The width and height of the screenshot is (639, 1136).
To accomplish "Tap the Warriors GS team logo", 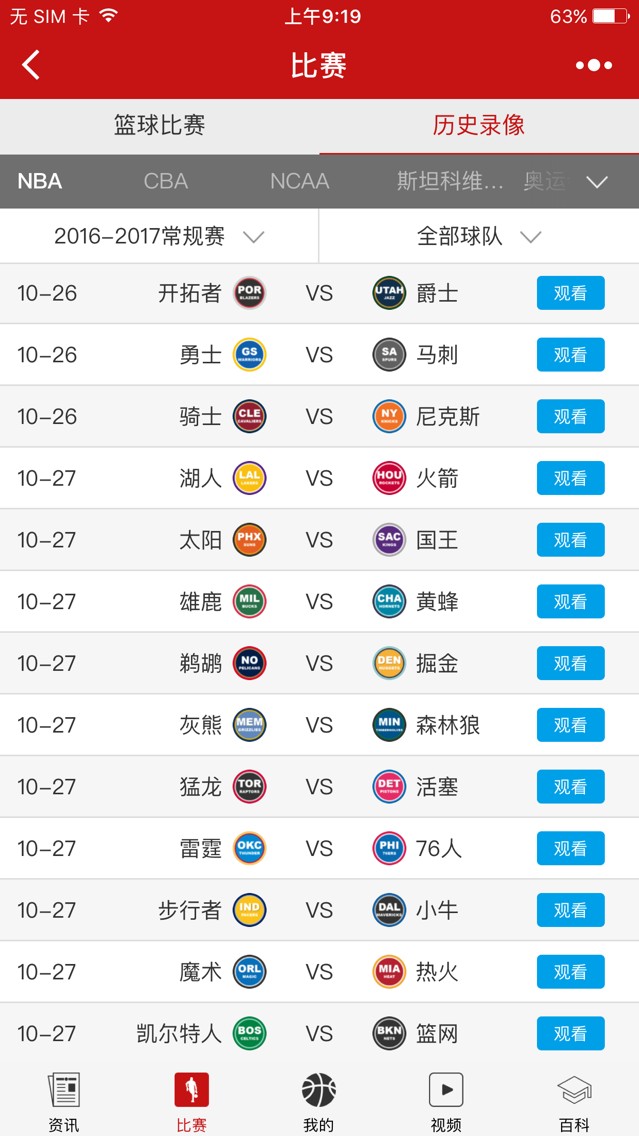I will [249, 355].
